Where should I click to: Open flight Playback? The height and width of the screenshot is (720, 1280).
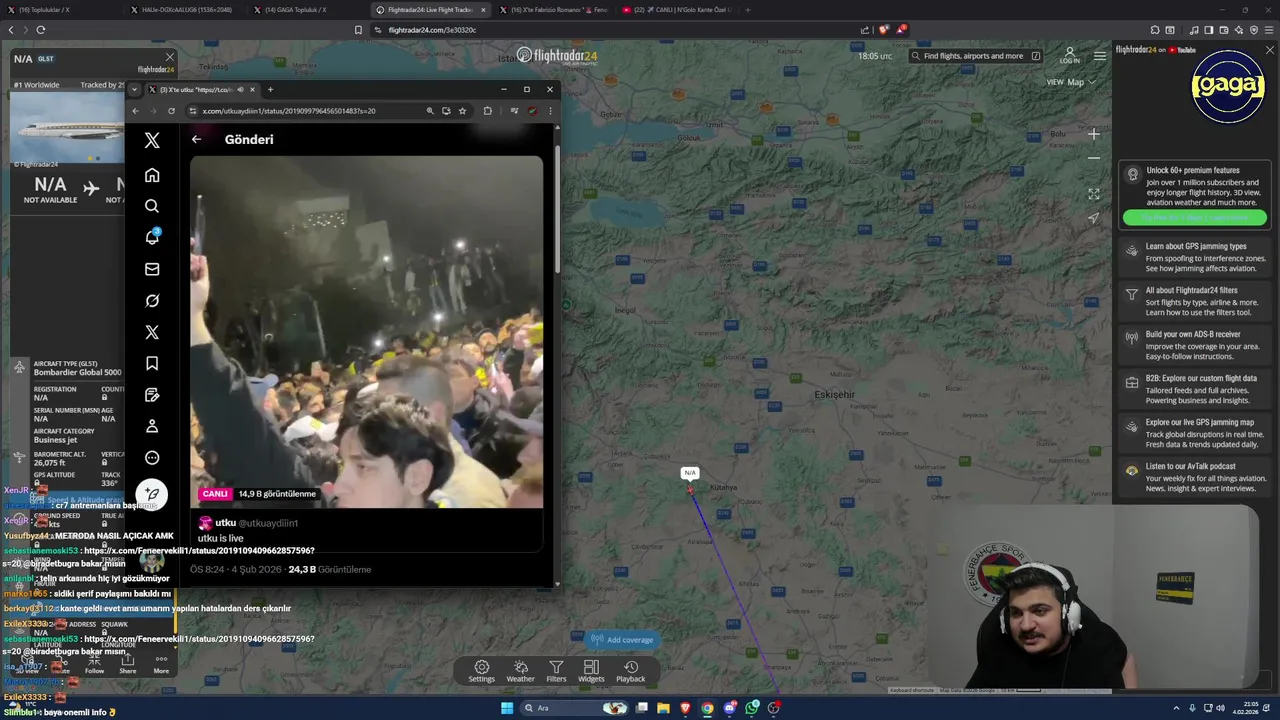click(x=630, y=671)
